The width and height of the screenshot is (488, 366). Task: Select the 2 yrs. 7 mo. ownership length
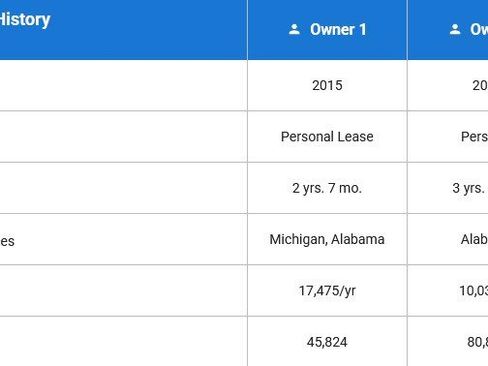click(x=327, y=188)
